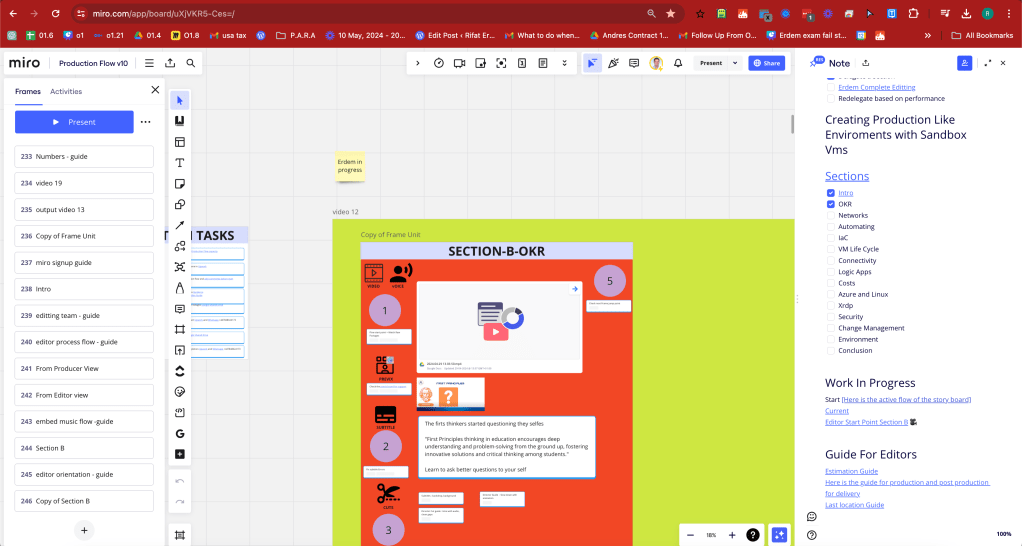The image size is (1022, 546).
Task: Uncheck the OKR checkbox
Action: coord(830,204)
